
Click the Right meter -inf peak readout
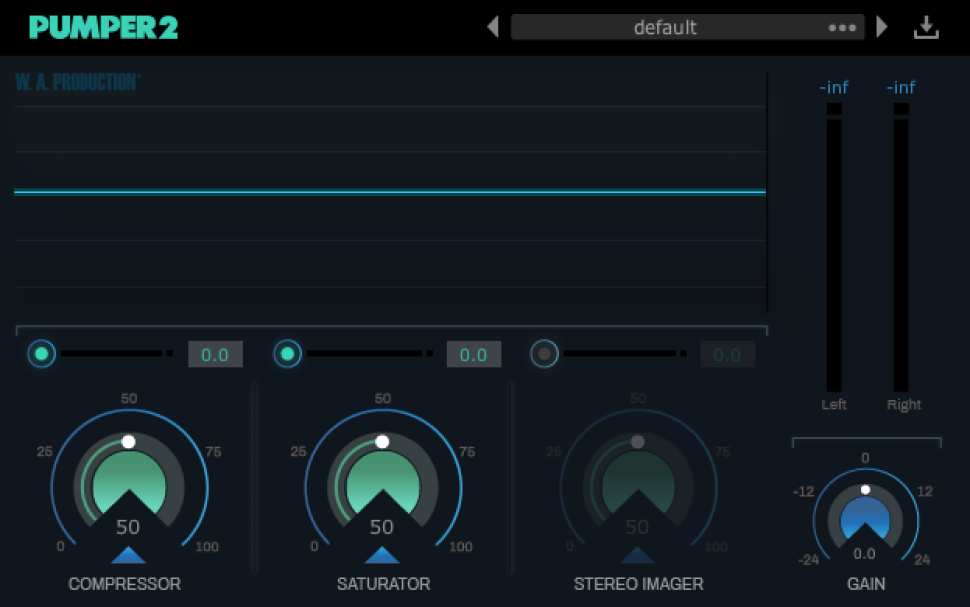coord(901,87)
